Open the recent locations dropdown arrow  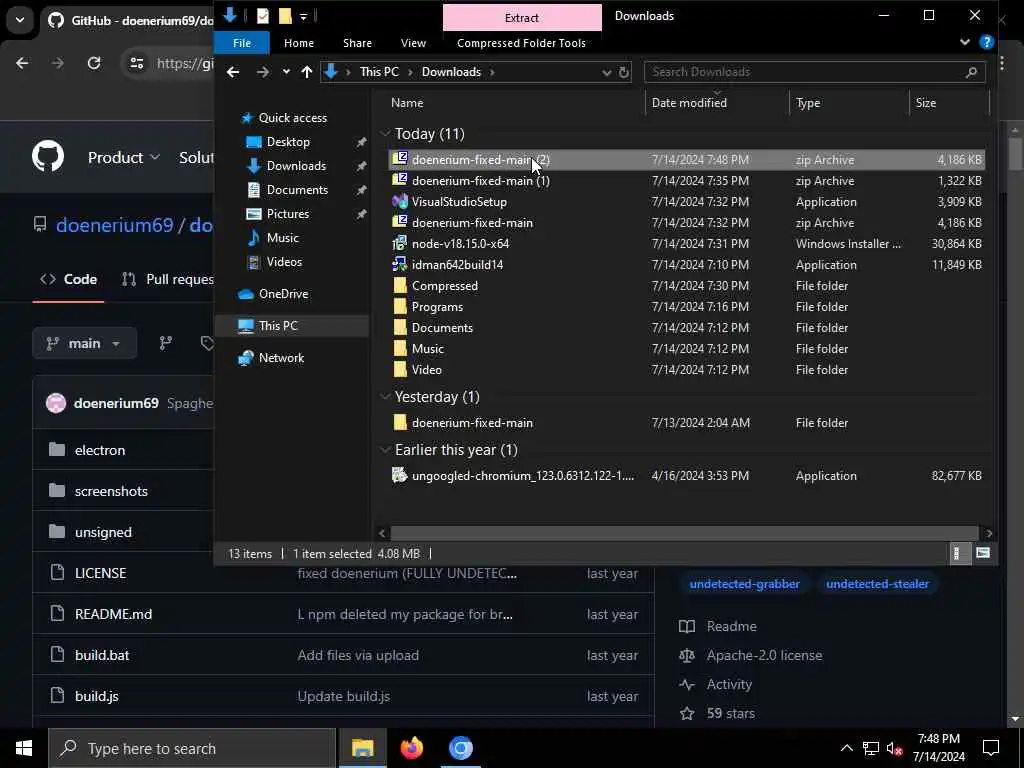(286, 72)
